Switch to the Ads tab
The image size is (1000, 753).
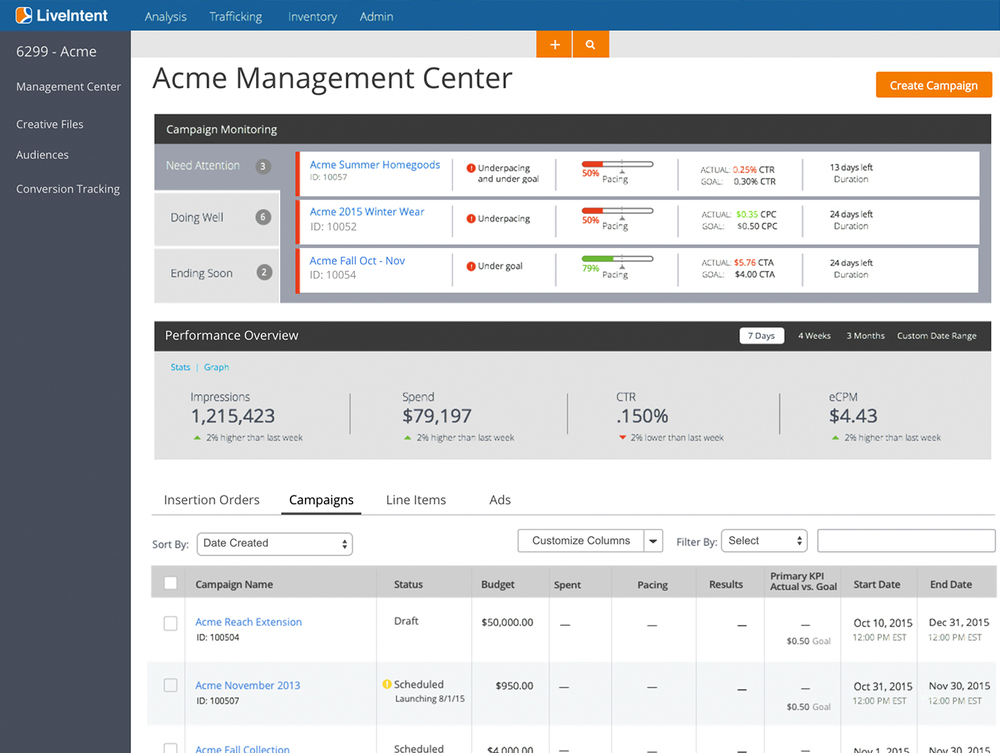coord(500,500)
